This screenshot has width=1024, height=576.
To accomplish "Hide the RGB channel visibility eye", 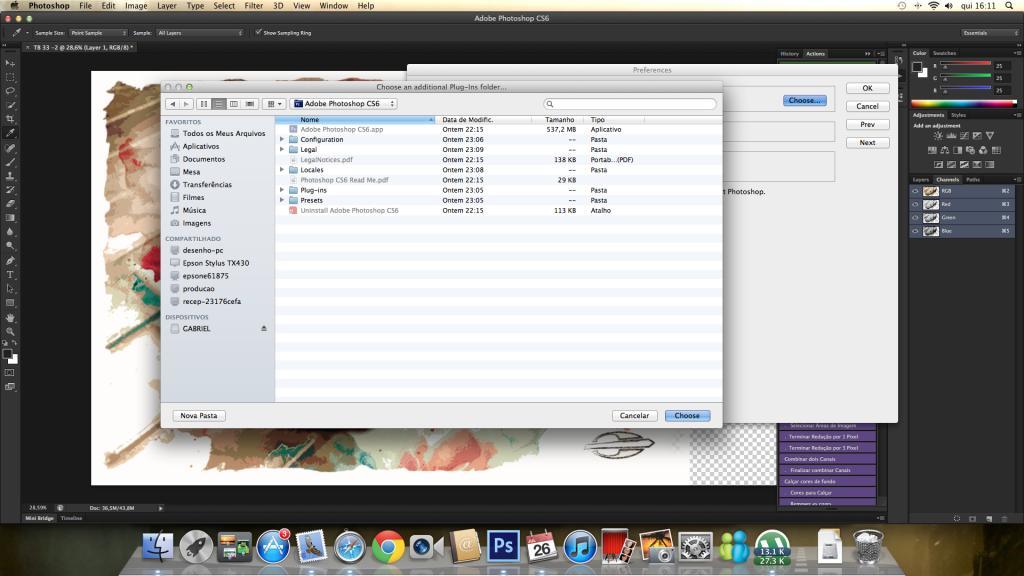I will pos(915,191).
